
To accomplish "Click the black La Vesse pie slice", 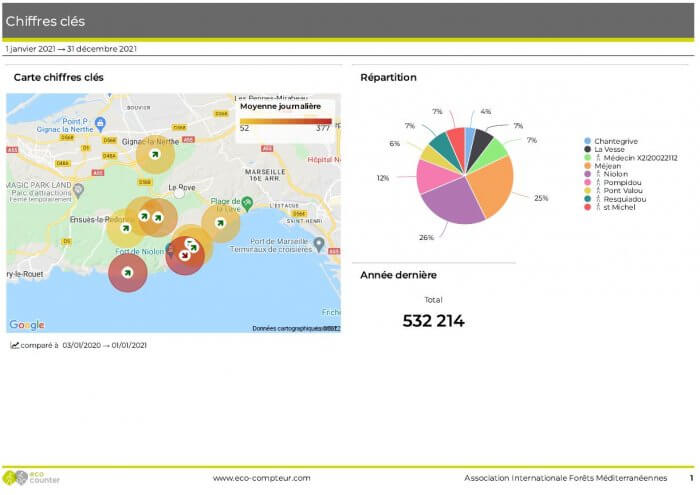I will pyautogui.click(x=479, y=145).
